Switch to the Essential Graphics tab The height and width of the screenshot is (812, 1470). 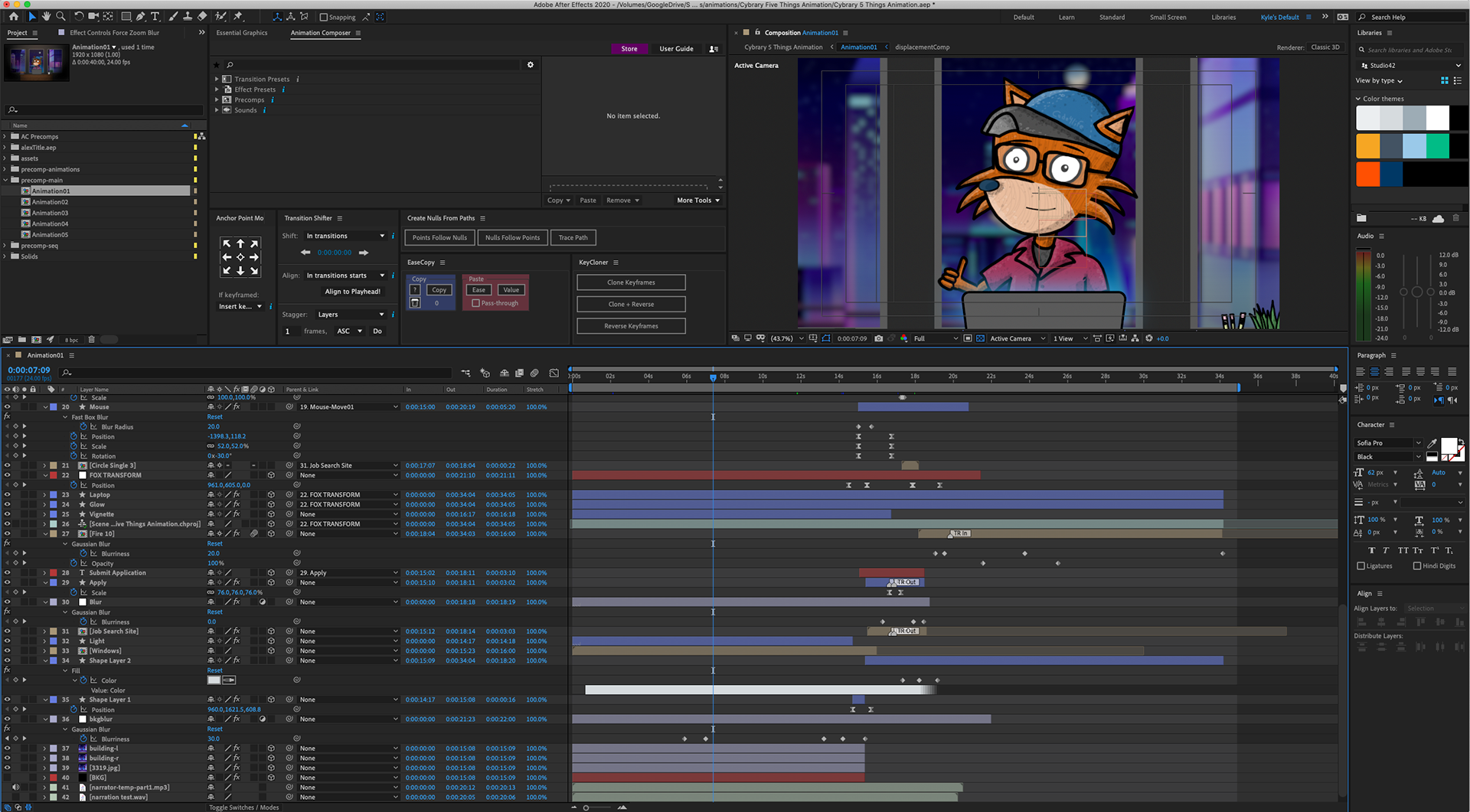tap(242, 33)
